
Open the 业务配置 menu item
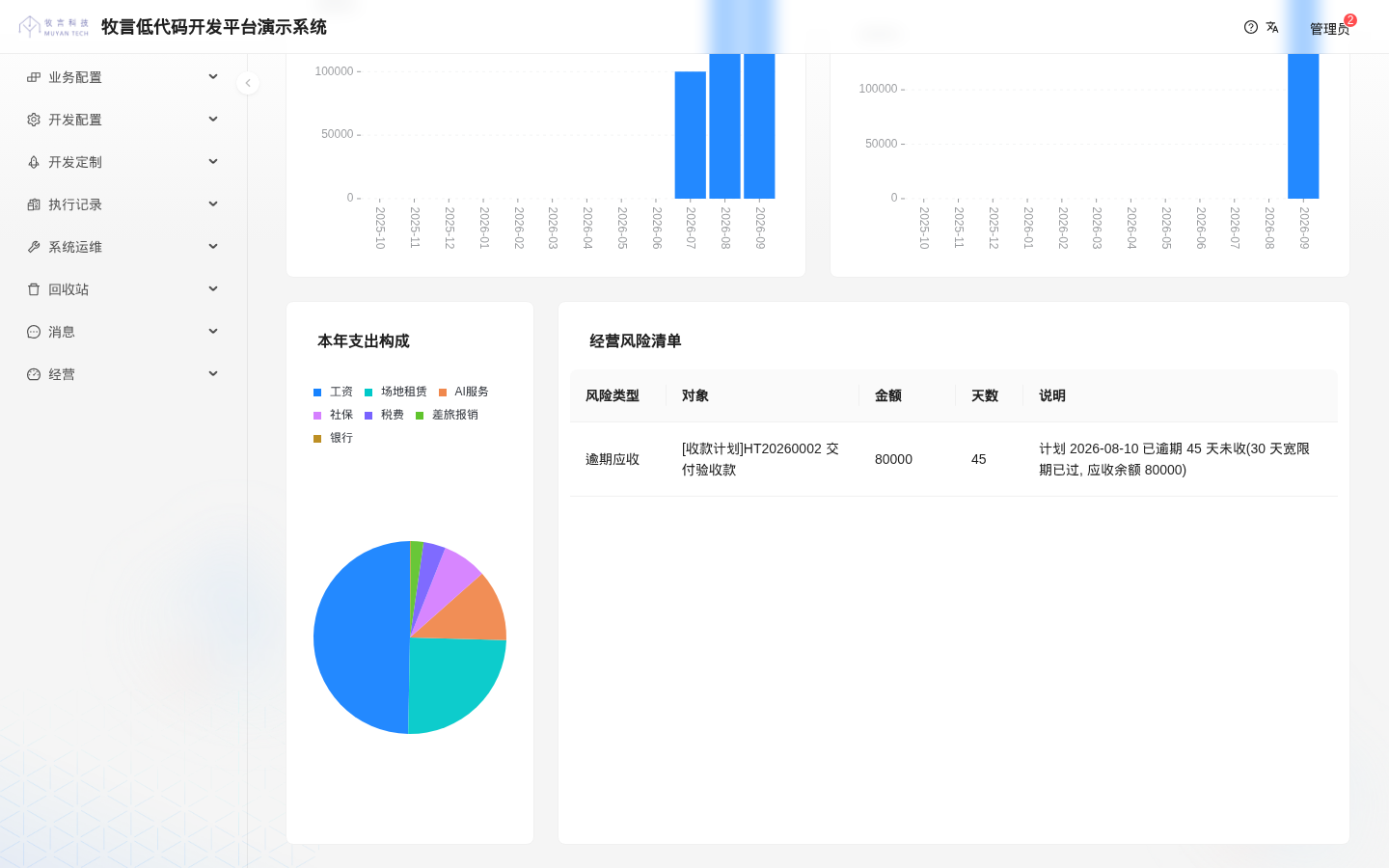click(x=123, y=77)
